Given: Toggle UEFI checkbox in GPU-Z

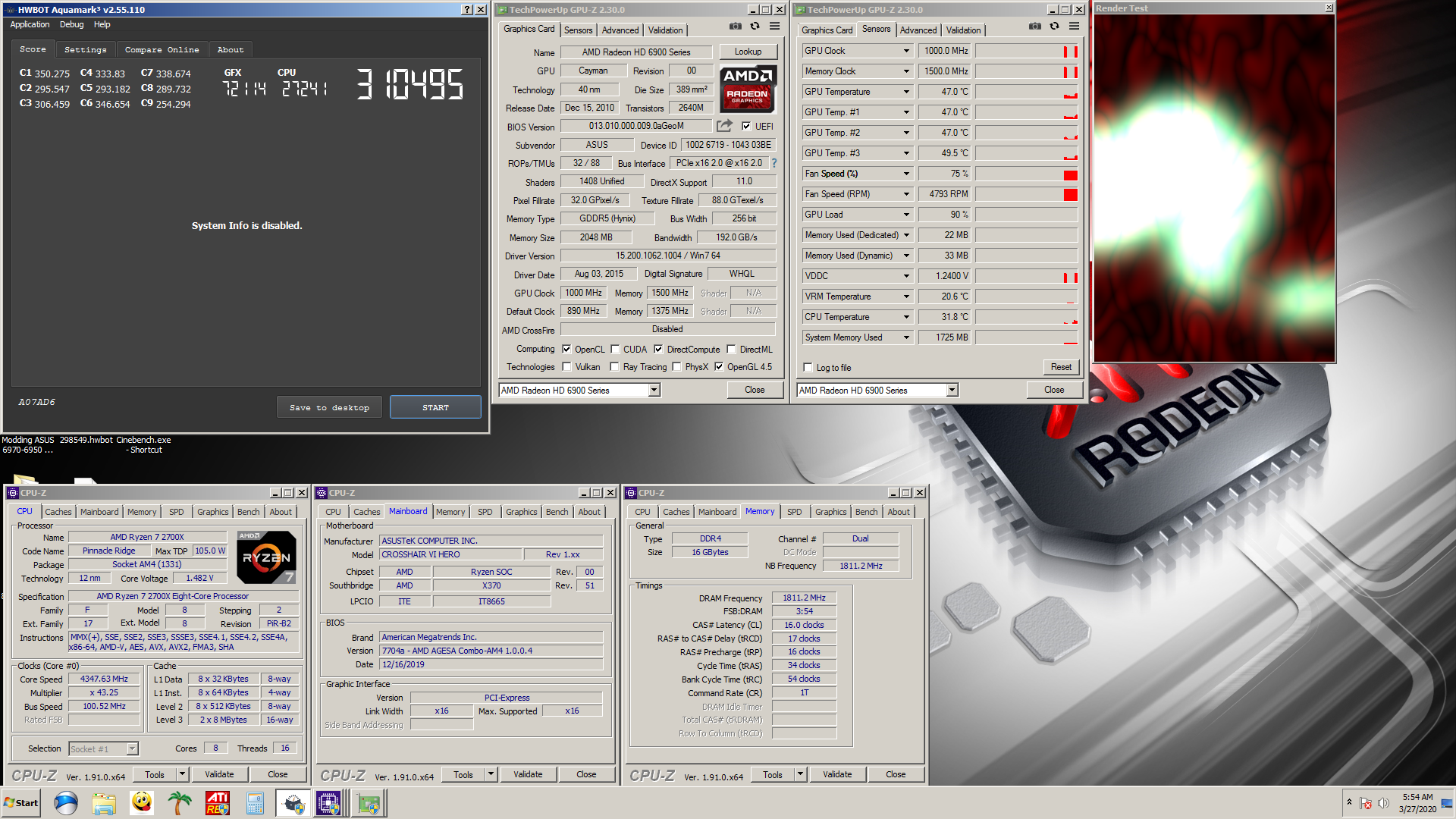Looking at the screenshot, I should pyautogui.click(x=746, y=127).
